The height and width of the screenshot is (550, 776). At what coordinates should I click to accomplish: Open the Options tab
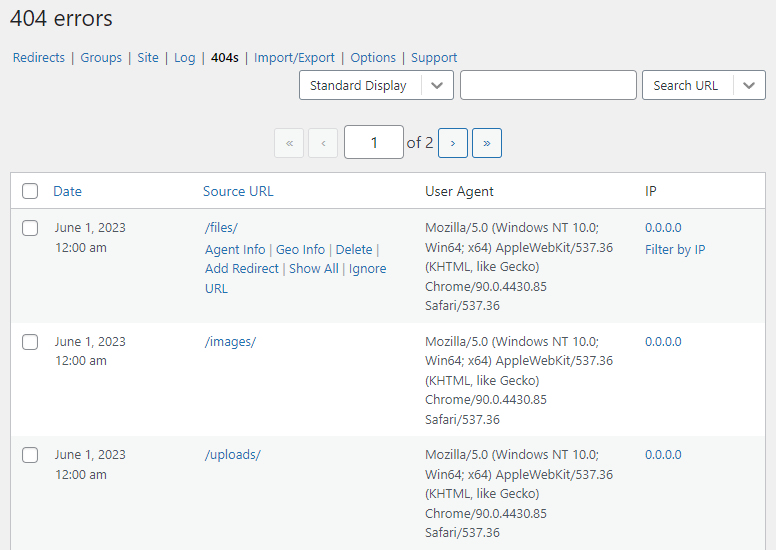[373, 58]
